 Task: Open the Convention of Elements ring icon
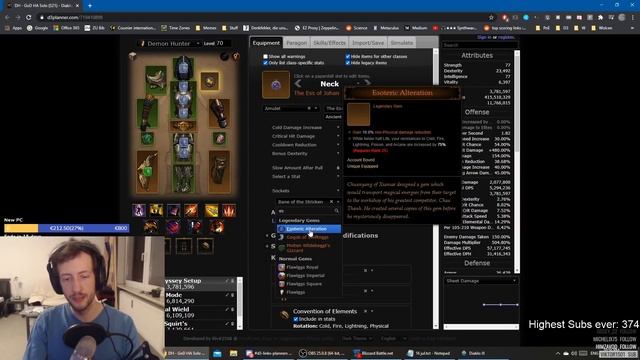(x=284, y=315)
